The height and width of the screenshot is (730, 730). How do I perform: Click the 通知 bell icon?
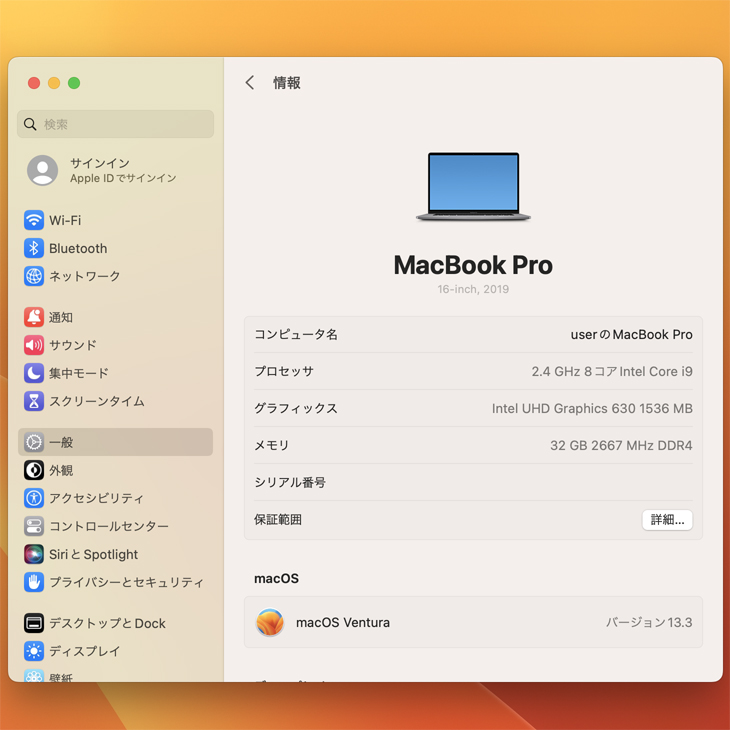click(34, 317)
